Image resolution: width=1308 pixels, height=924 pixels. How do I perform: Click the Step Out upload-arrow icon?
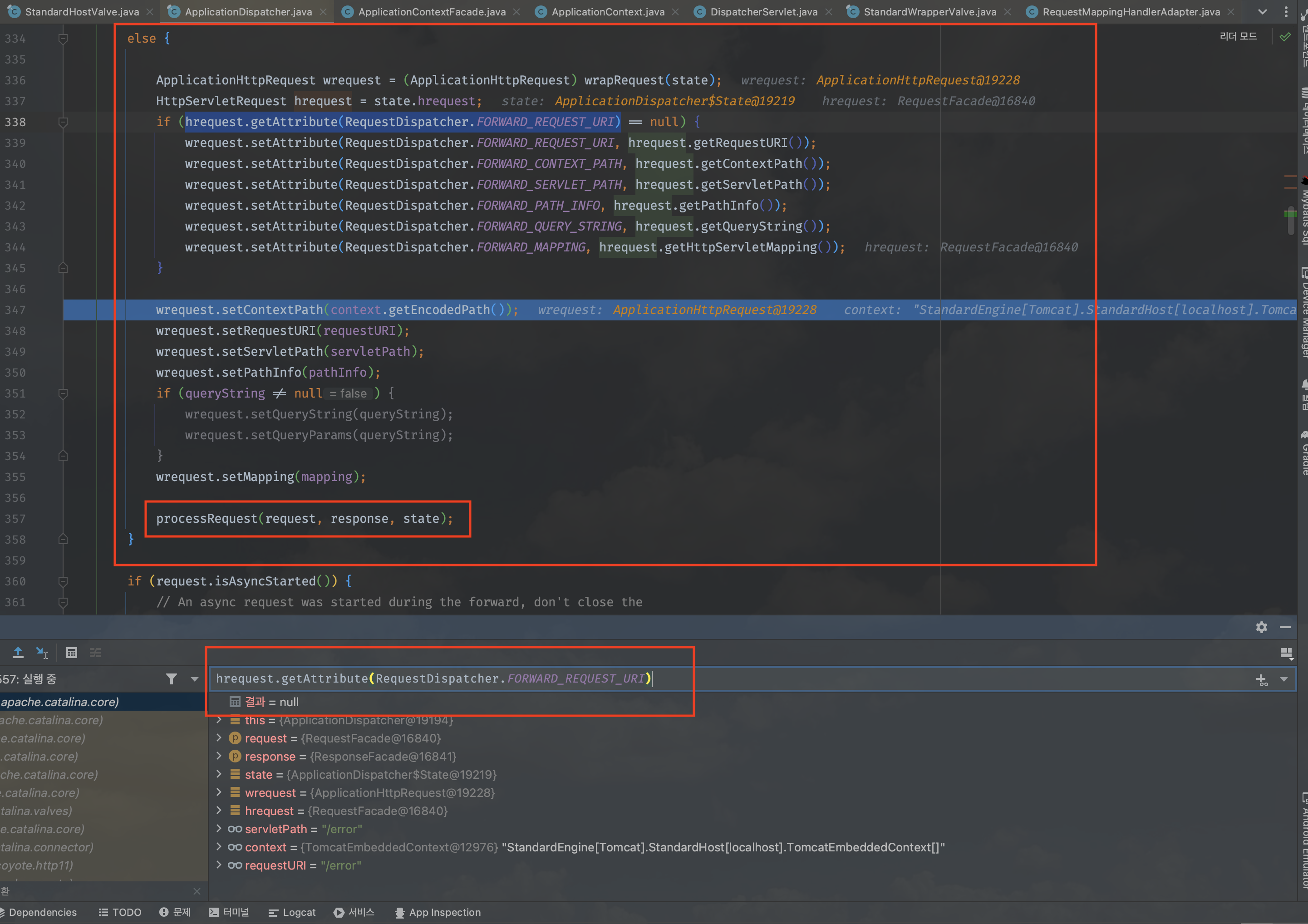pyautogui.click(x=18, y=653)
